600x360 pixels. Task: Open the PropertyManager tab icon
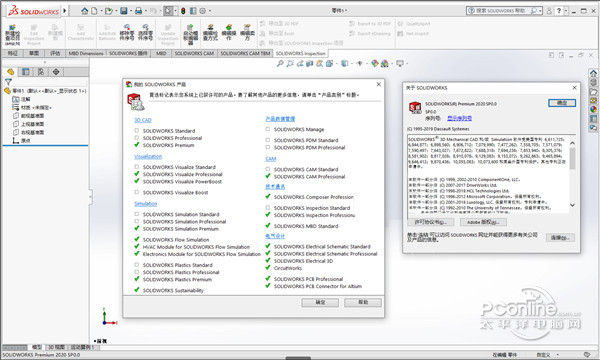coord(26,72)
